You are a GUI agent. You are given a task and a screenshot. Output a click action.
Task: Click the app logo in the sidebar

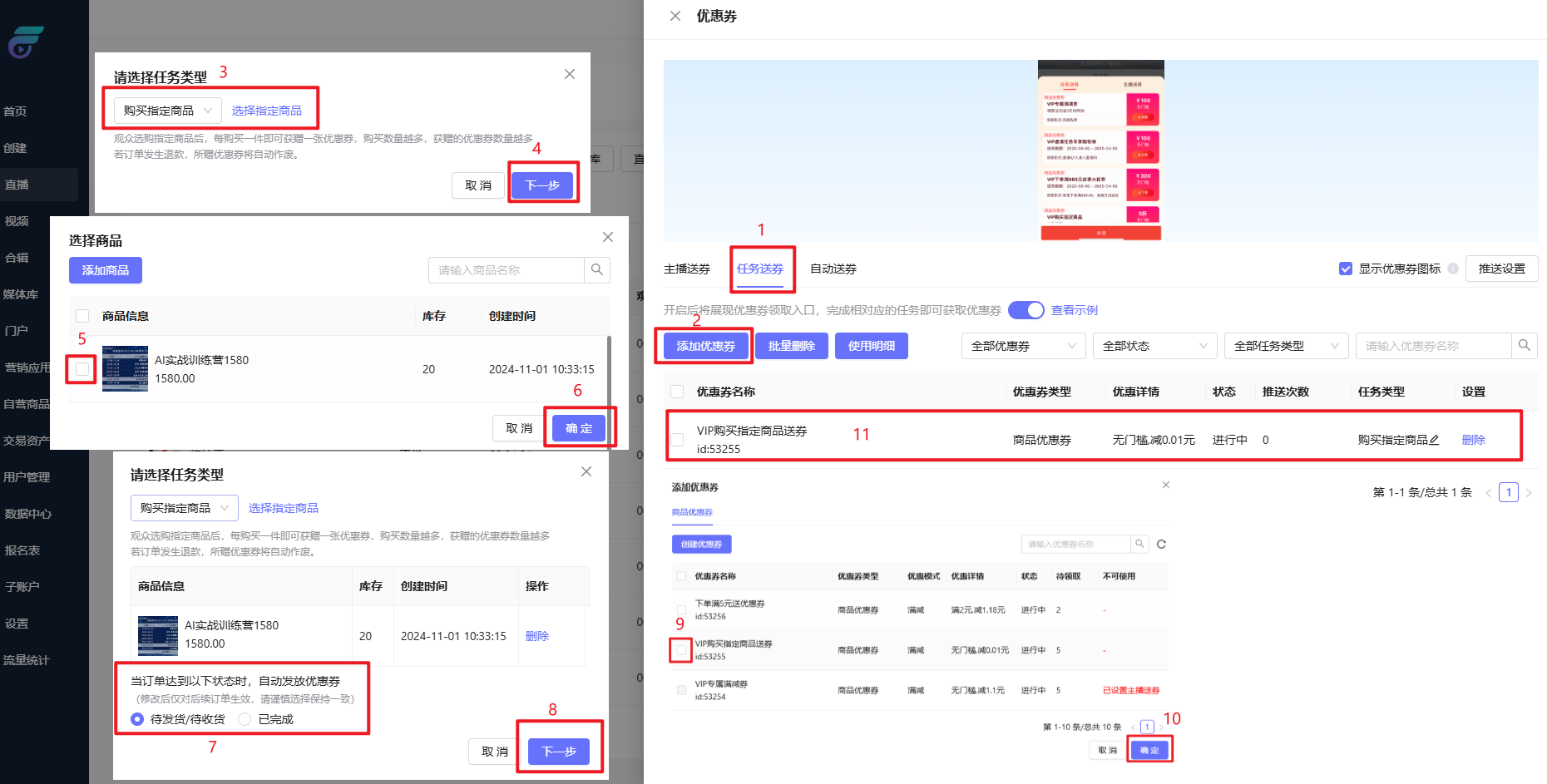click(25, 42)
